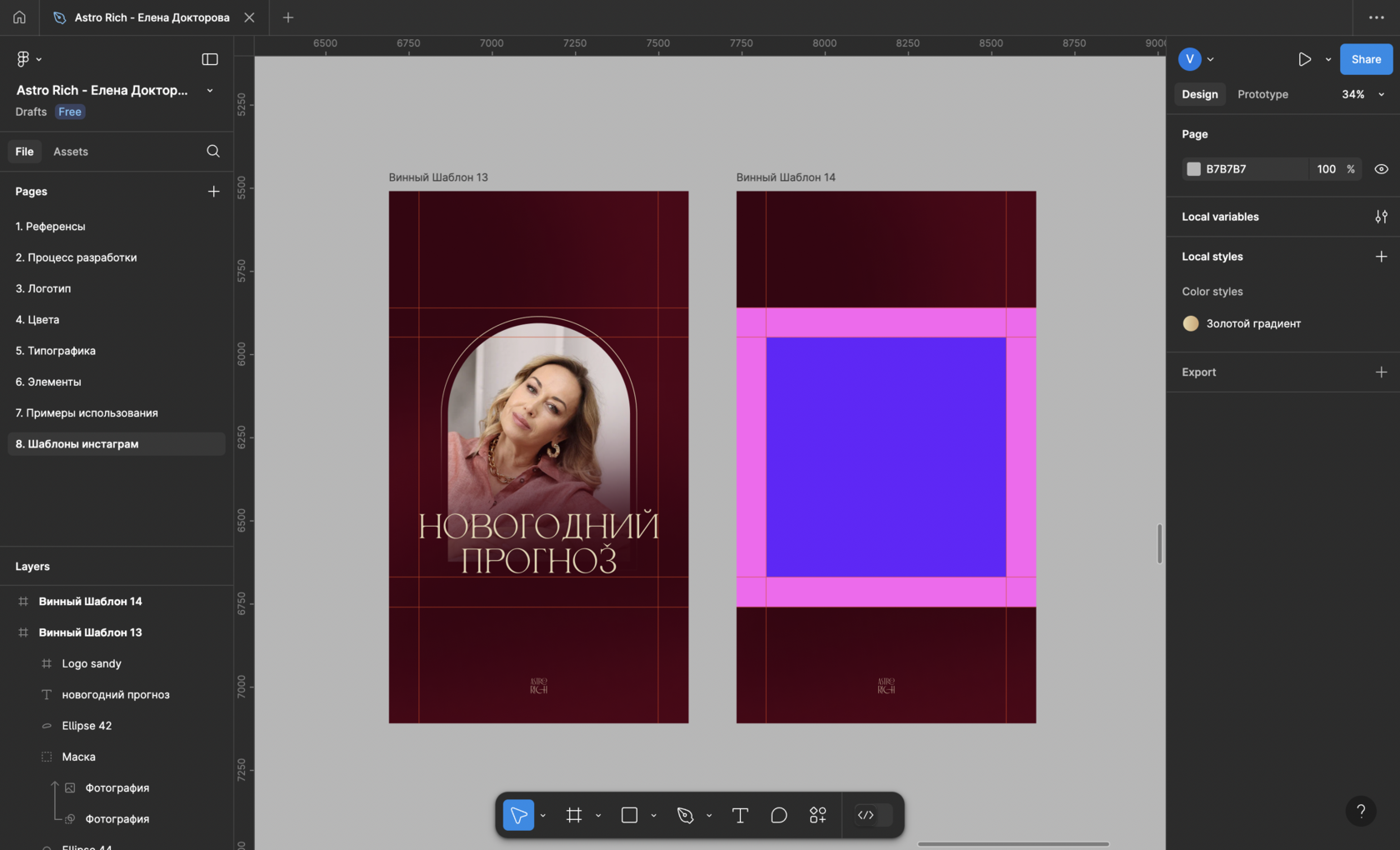Open the zoom level 34% dropdown
The image size is (1400, 850).
coord(1363,94)
